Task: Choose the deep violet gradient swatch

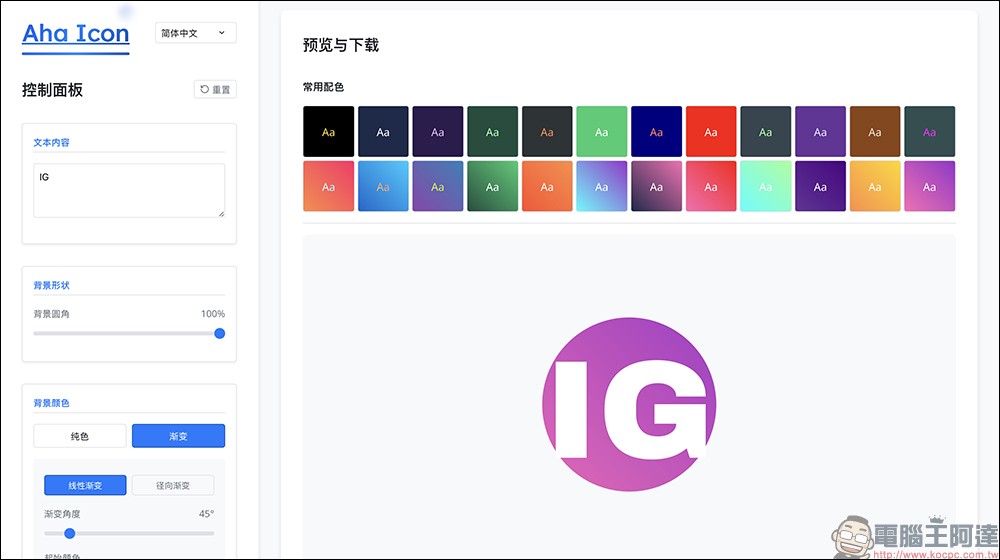Action: [820, 186]
